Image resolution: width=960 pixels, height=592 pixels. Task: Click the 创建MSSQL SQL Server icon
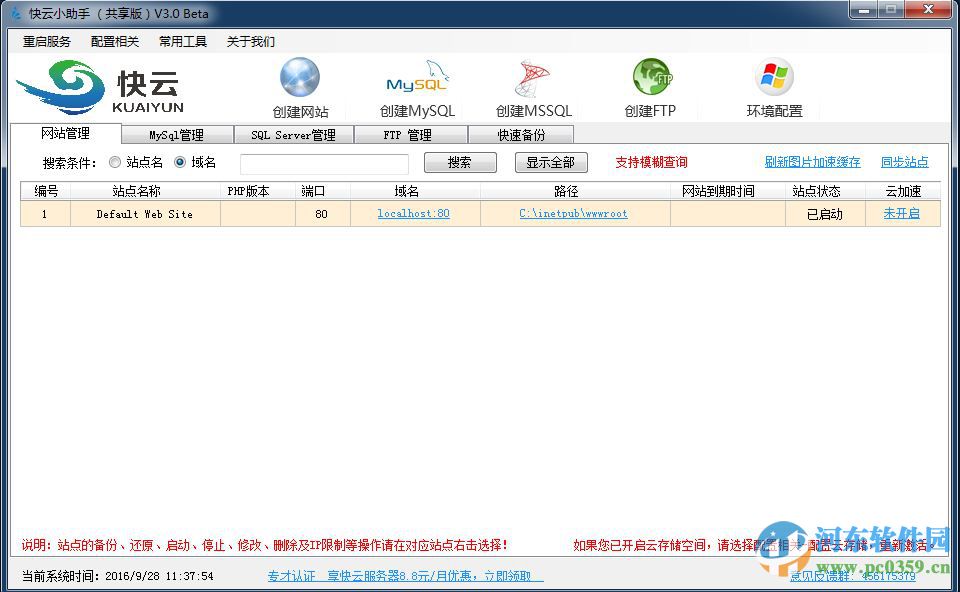533,78
